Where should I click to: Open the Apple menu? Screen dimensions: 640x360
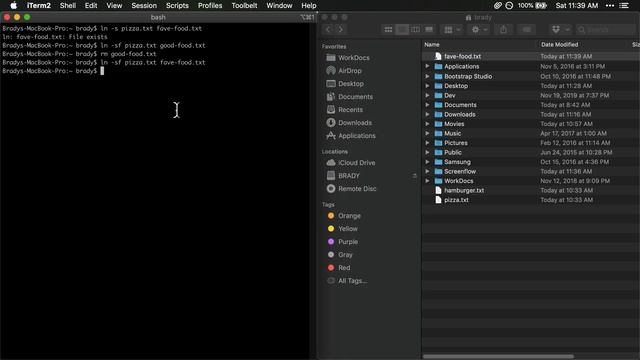[13, 6]
